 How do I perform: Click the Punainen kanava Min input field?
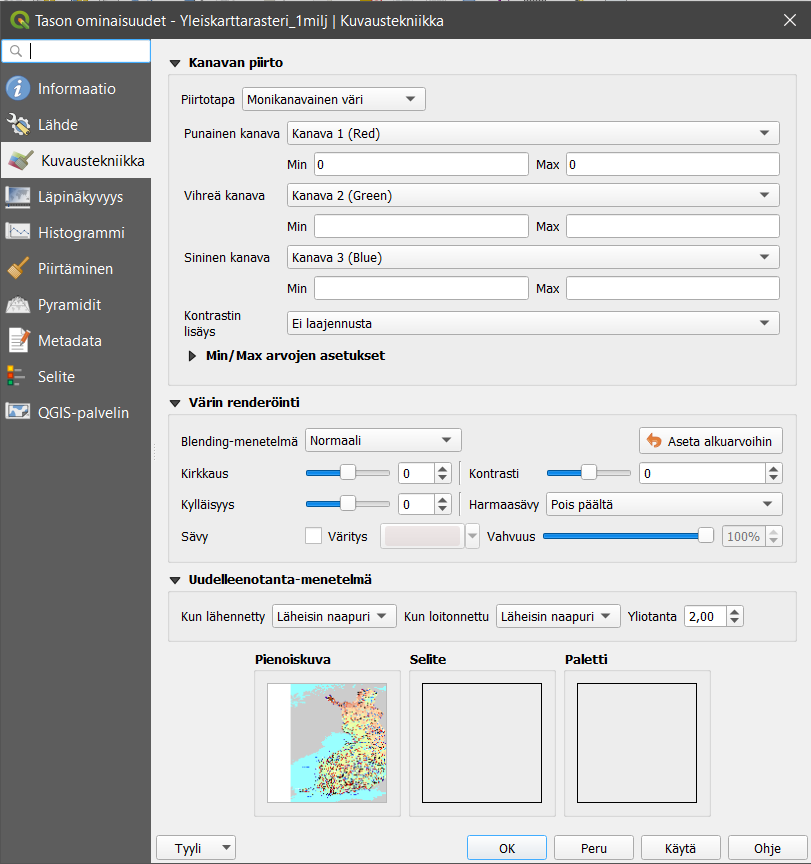pos(420,164)
